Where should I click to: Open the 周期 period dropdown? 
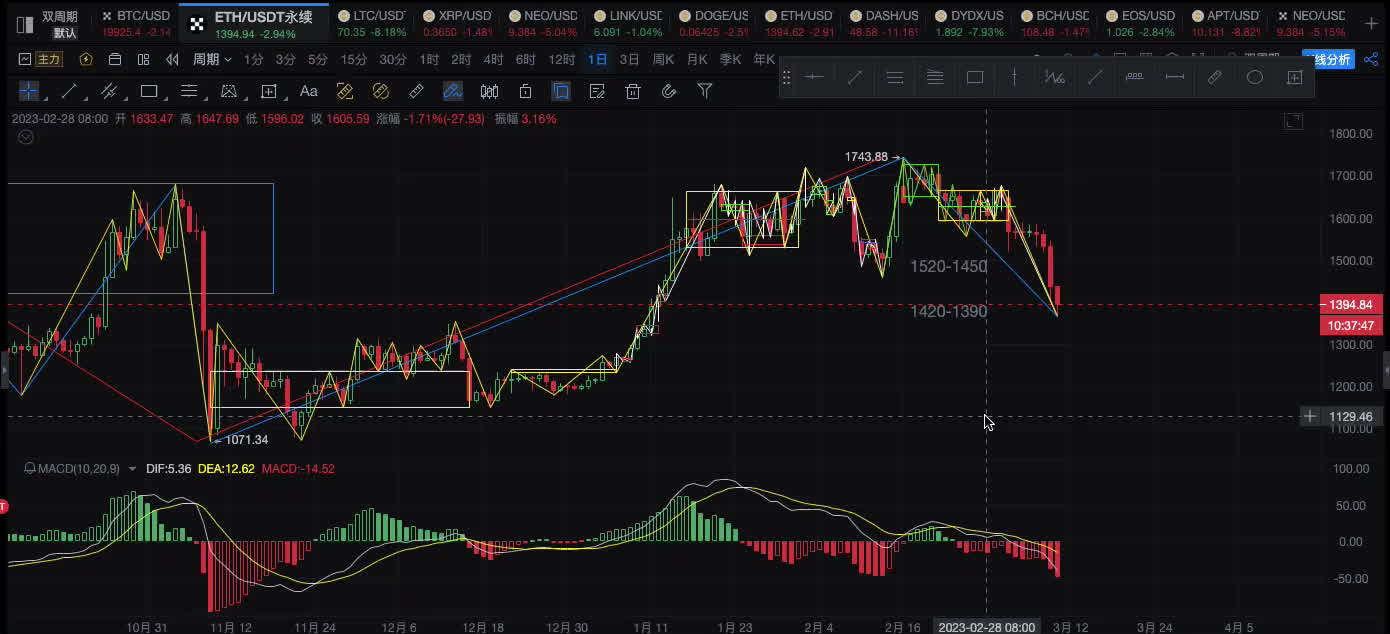coord(211,59)
